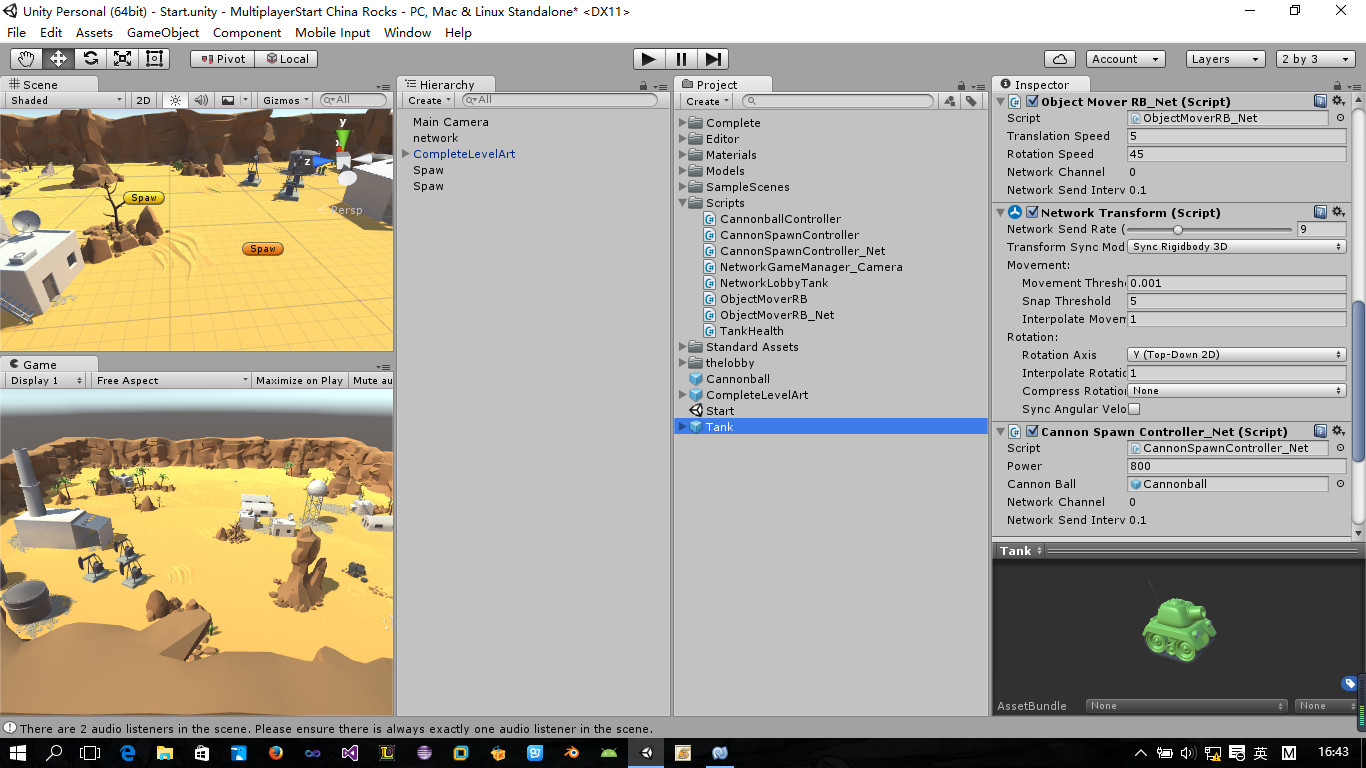Viewport: 1366px width, 768px height.
Task: Toggle the Project panel lock icon
Action: click(x=962, y=85)
